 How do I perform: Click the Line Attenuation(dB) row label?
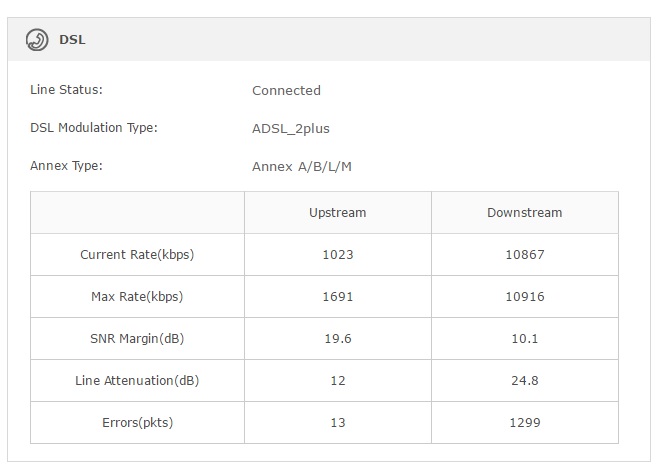(x=137, y=381)
